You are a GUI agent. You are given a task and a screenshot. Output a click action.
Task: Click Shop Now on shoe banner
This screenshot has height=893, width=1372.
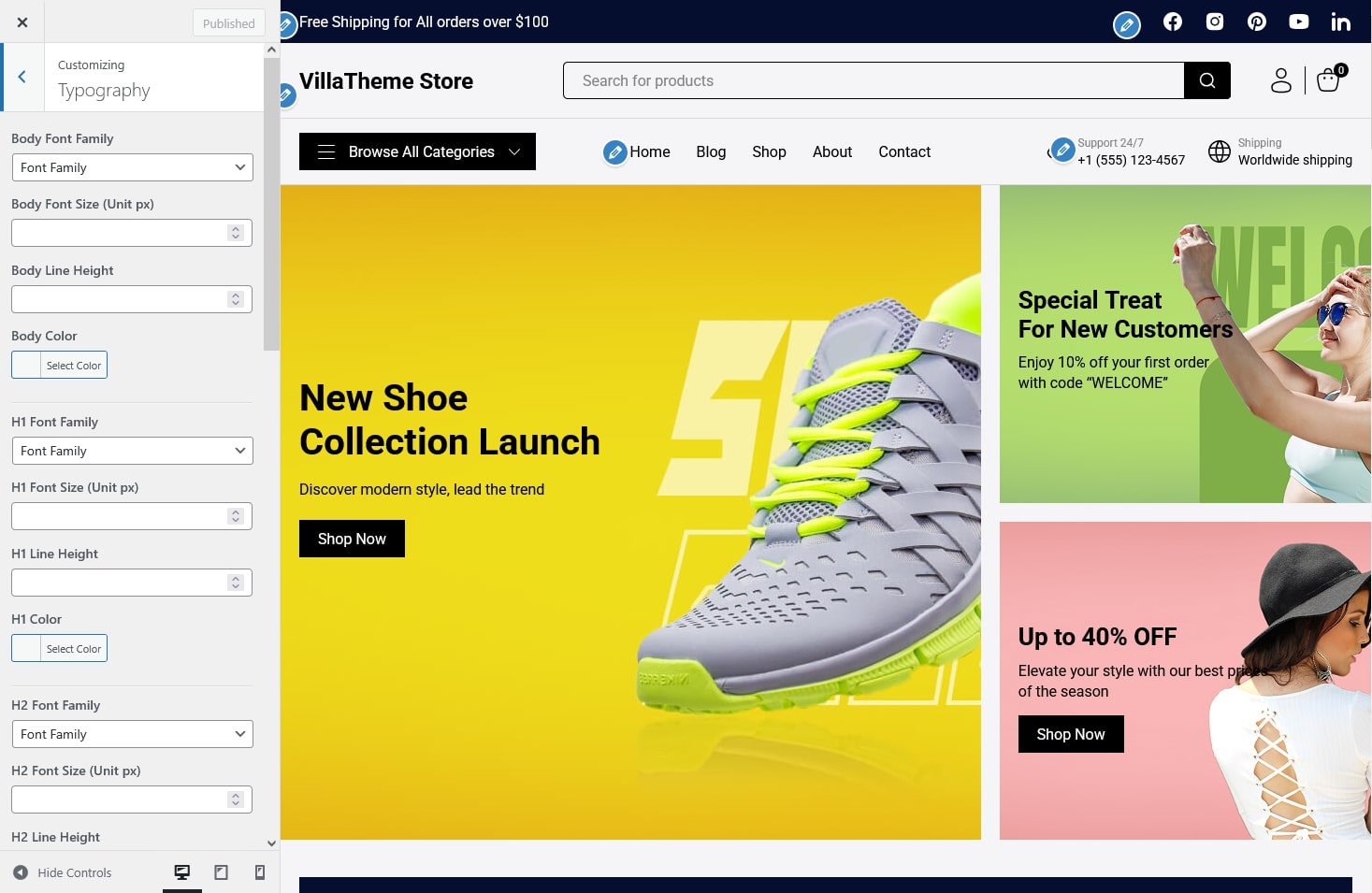click(x=352, y=539)
